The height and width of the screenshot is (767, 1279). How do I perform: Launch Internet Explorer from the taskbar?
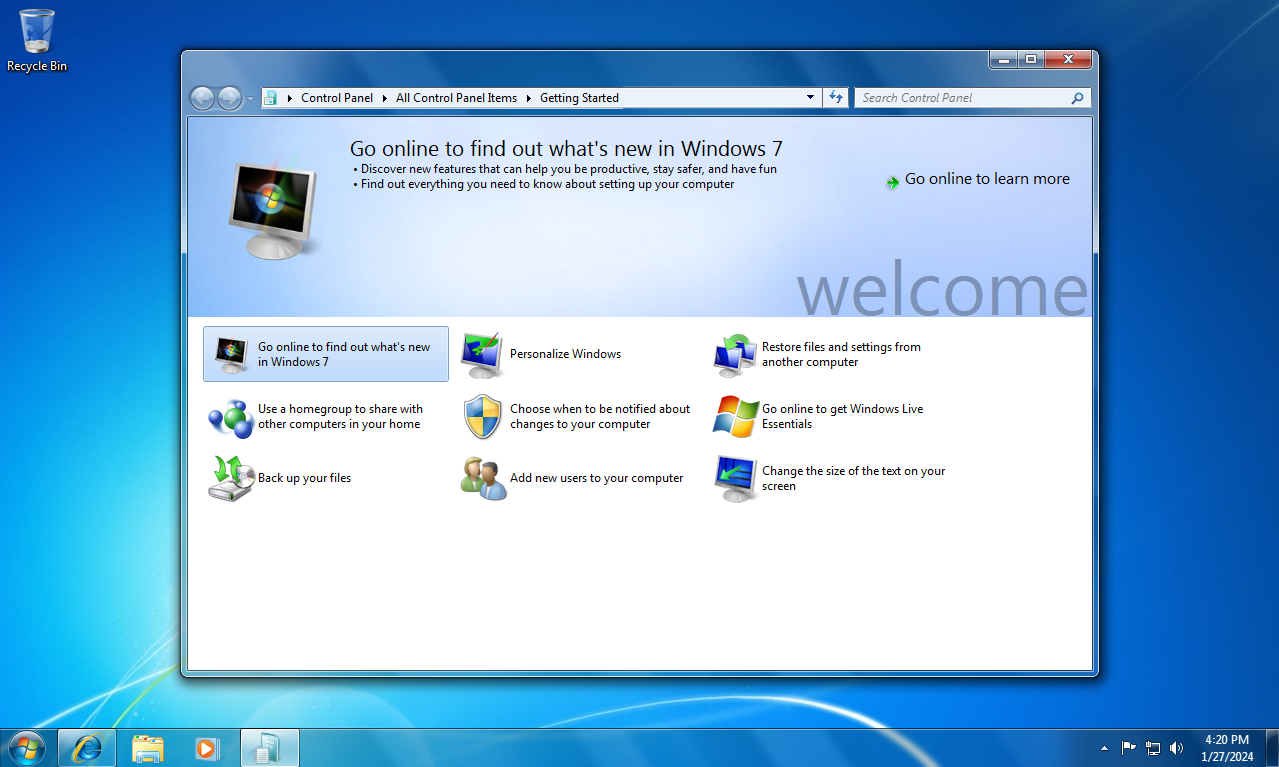87,747
